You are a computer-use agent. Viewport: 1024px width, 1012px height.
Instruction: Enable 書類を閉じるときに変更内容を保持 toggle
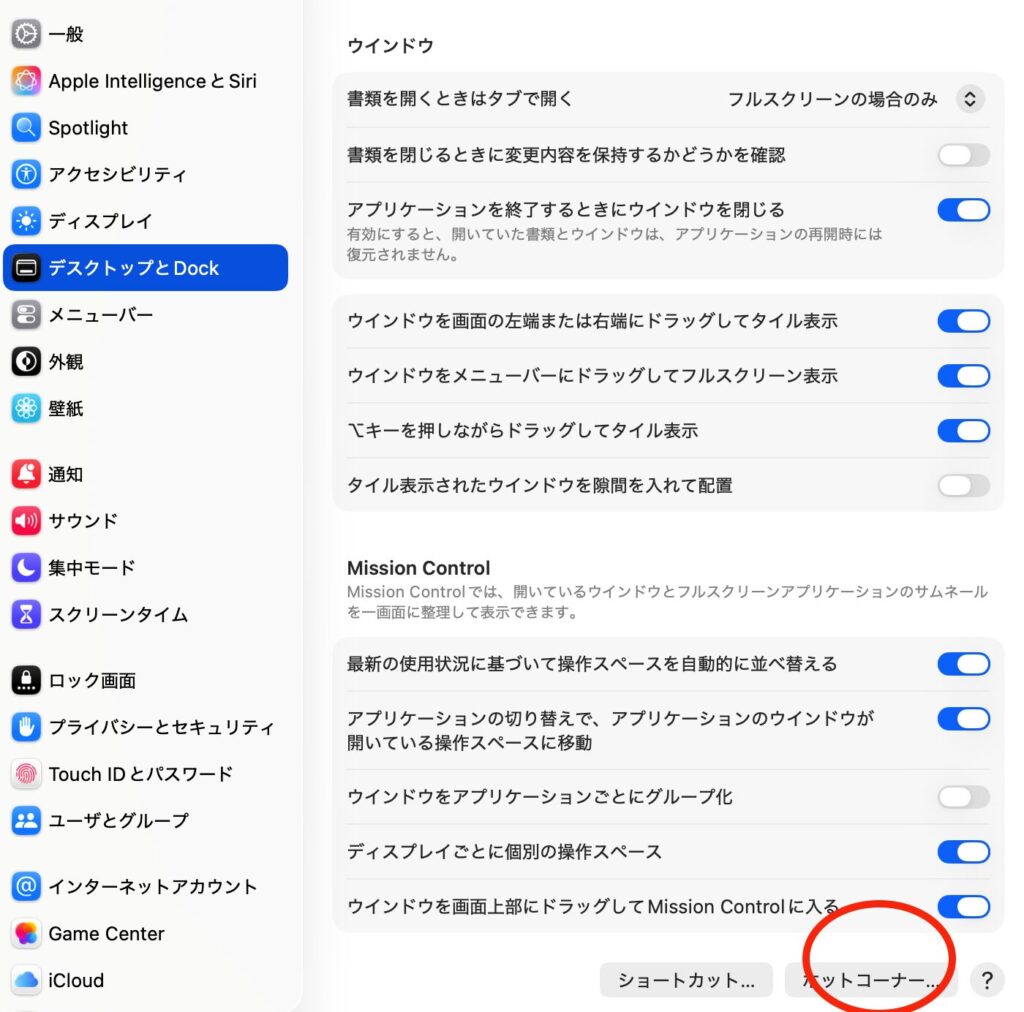[964, 155]
